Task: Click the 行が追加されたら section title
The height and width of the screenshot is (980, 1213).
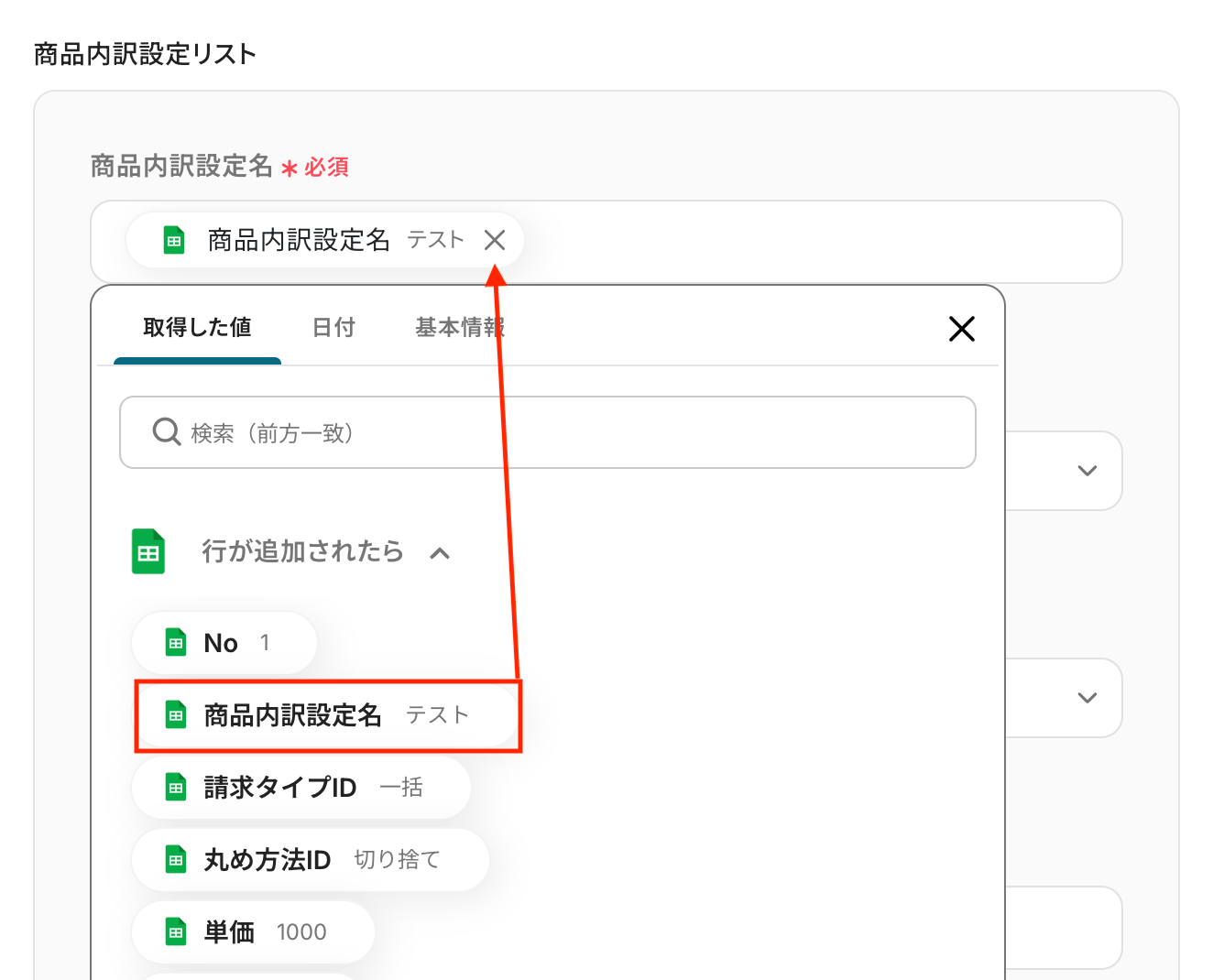Action: 302,551
